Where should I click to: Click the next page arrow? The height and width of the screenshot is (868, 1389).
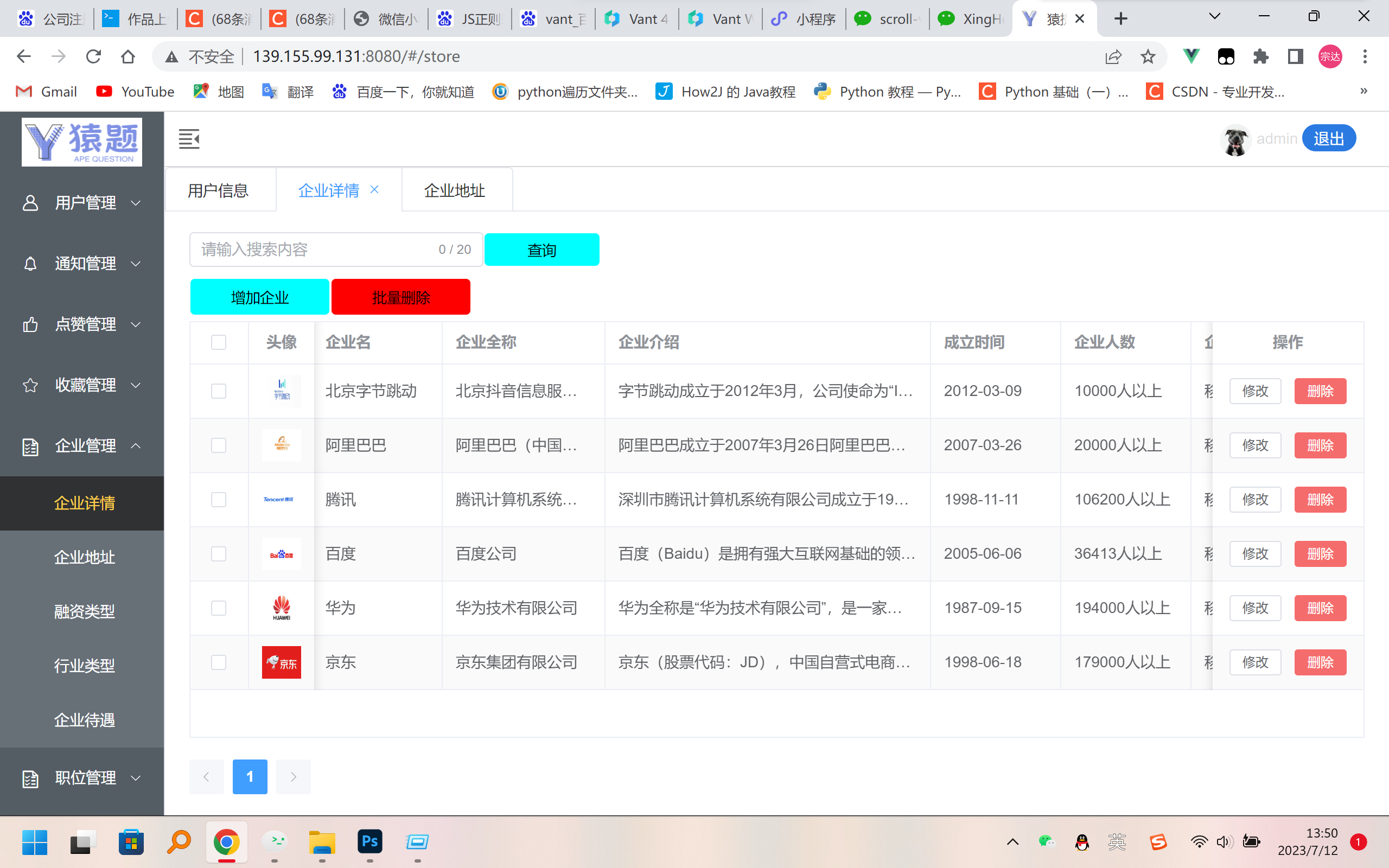pyautogui.click(x=294, y=777)
